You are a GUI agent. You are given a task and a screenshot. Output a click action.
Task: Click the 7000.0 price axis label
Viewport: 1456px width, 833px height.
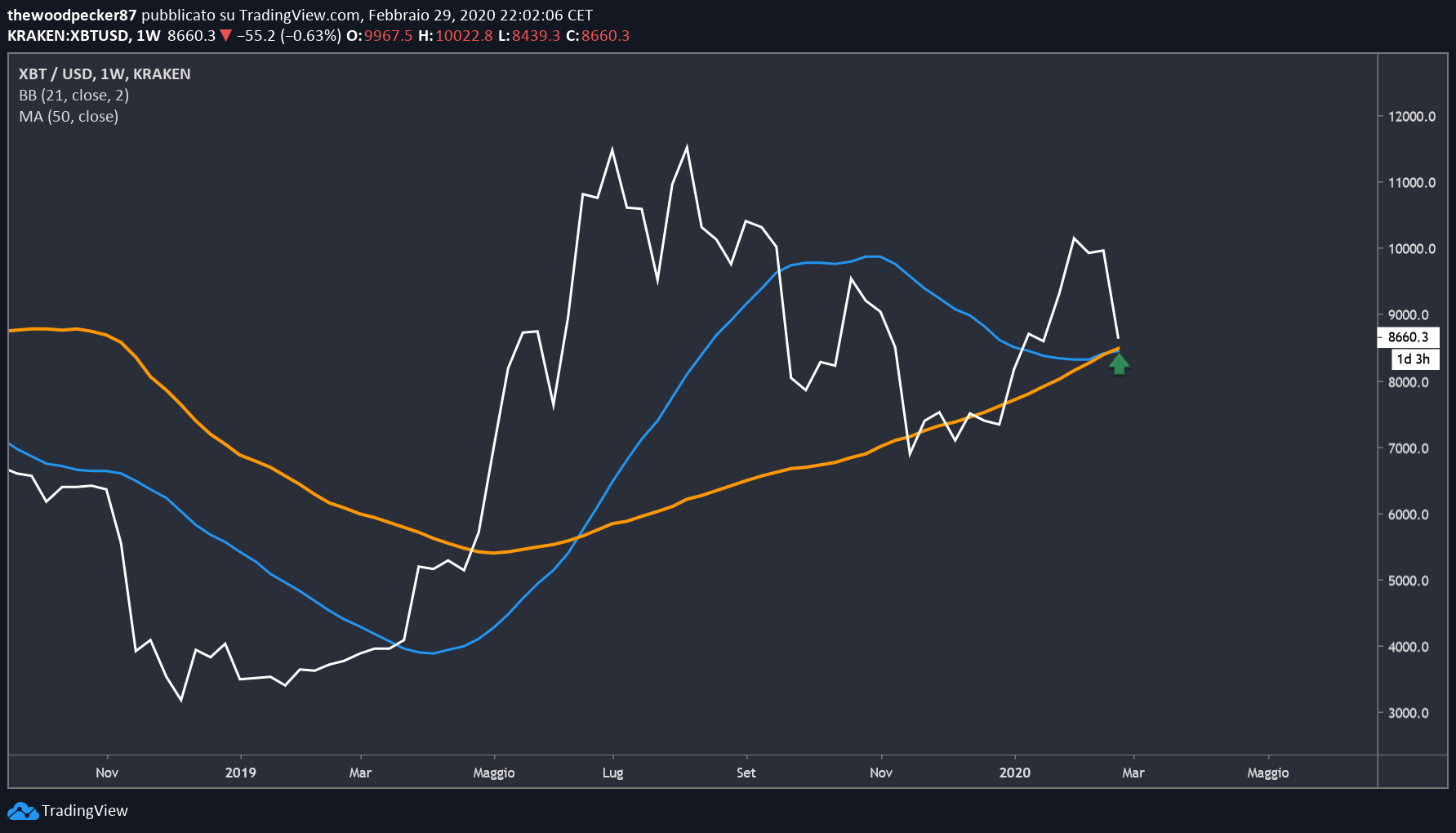tap(1409, 448)
